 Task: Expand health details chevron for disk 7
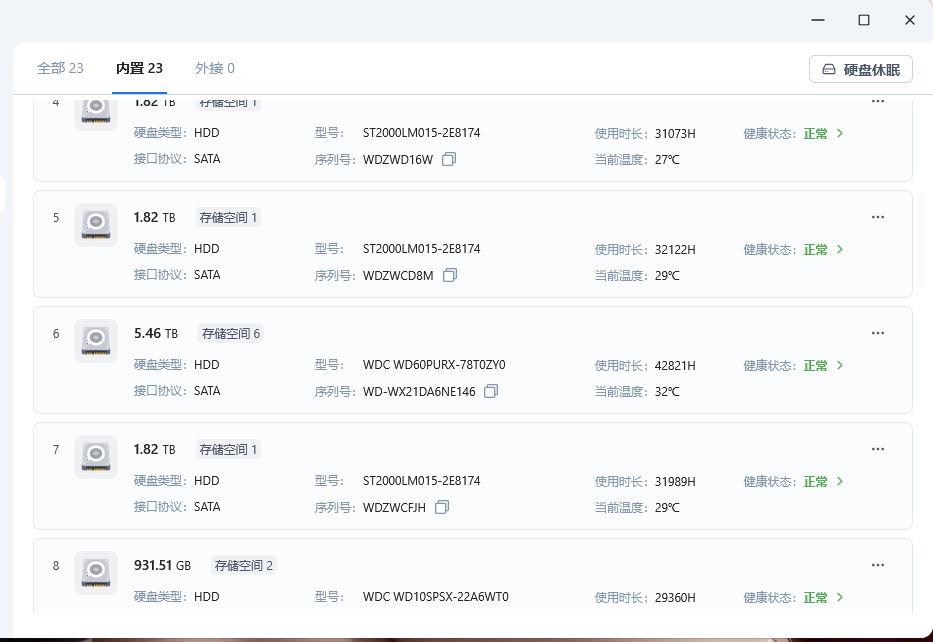pos(839,481)
